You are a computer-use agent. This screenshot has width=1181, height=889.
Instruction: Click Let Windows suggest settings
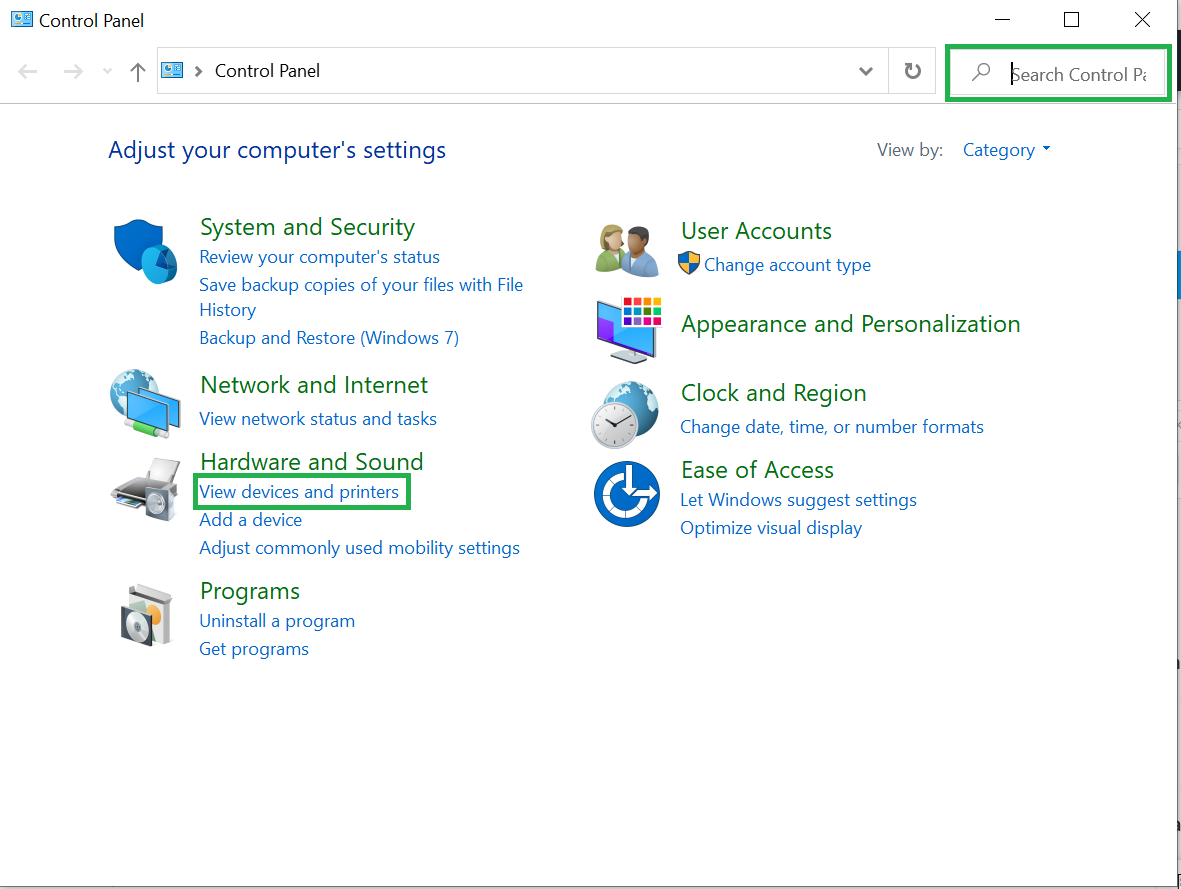point(798,500)
